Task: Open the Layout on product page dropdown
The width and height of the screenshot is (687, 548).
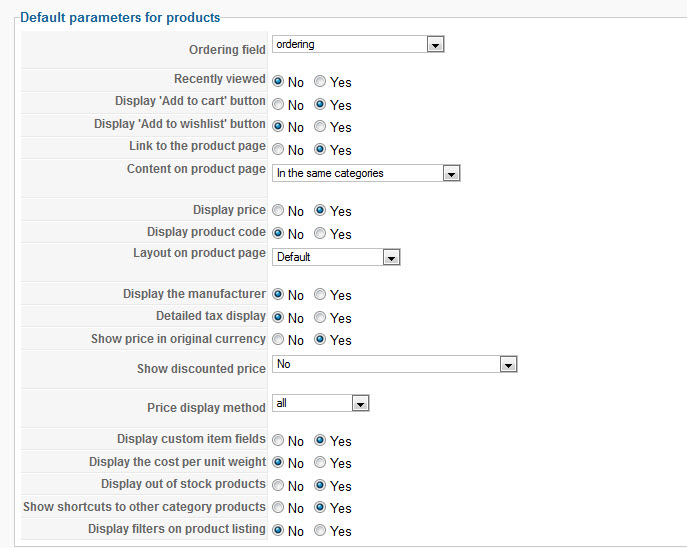Action: pos(336,257)
